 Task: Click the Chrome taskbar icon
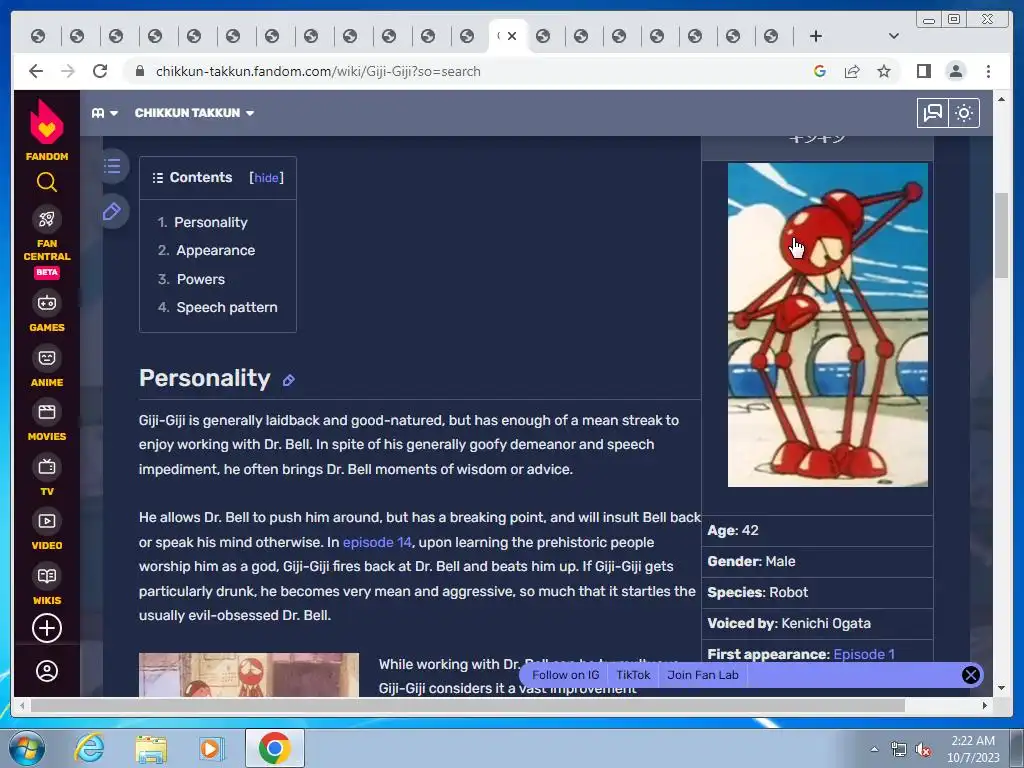tap(274, 748)
